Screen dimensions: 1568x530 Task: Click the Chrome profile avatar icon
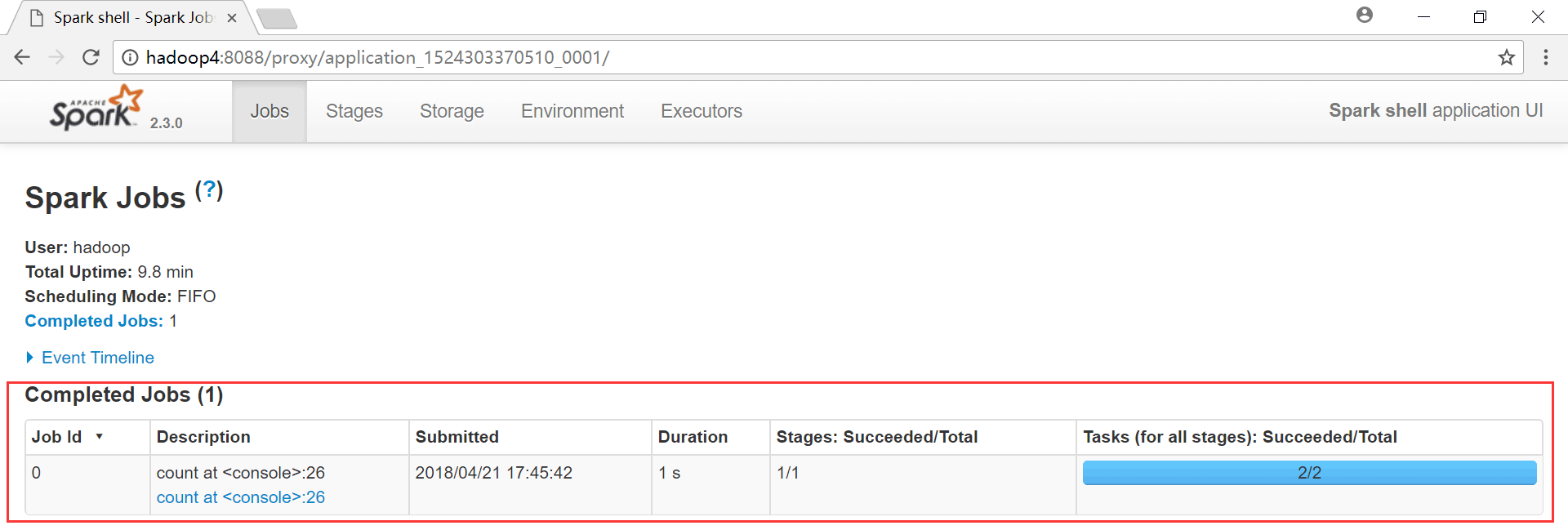tap(1364, 16)
